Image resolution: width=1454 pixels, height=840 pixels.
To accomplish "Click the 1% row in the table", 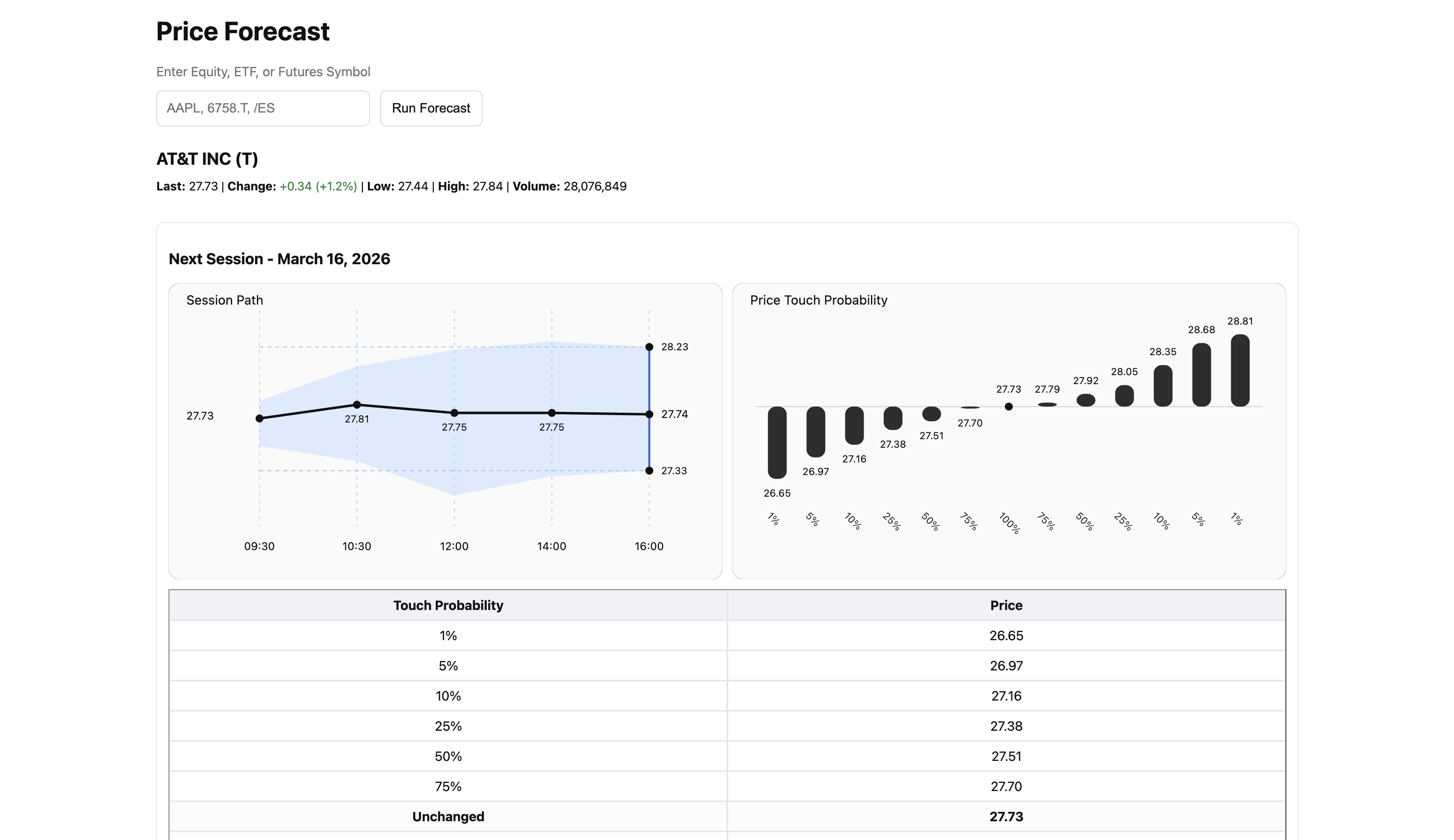I will (448, 636).
